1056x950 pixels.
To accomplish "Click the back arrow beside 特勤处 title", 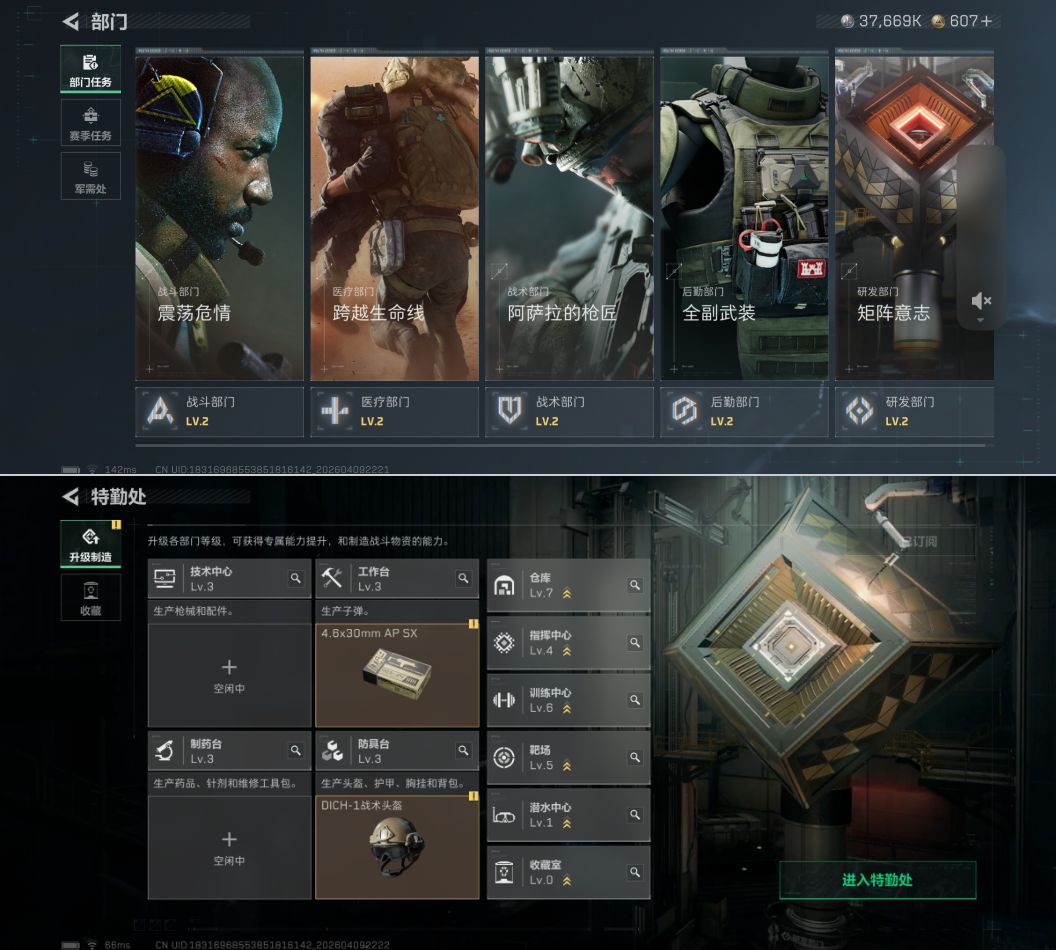I will click(x=70, y=497).
